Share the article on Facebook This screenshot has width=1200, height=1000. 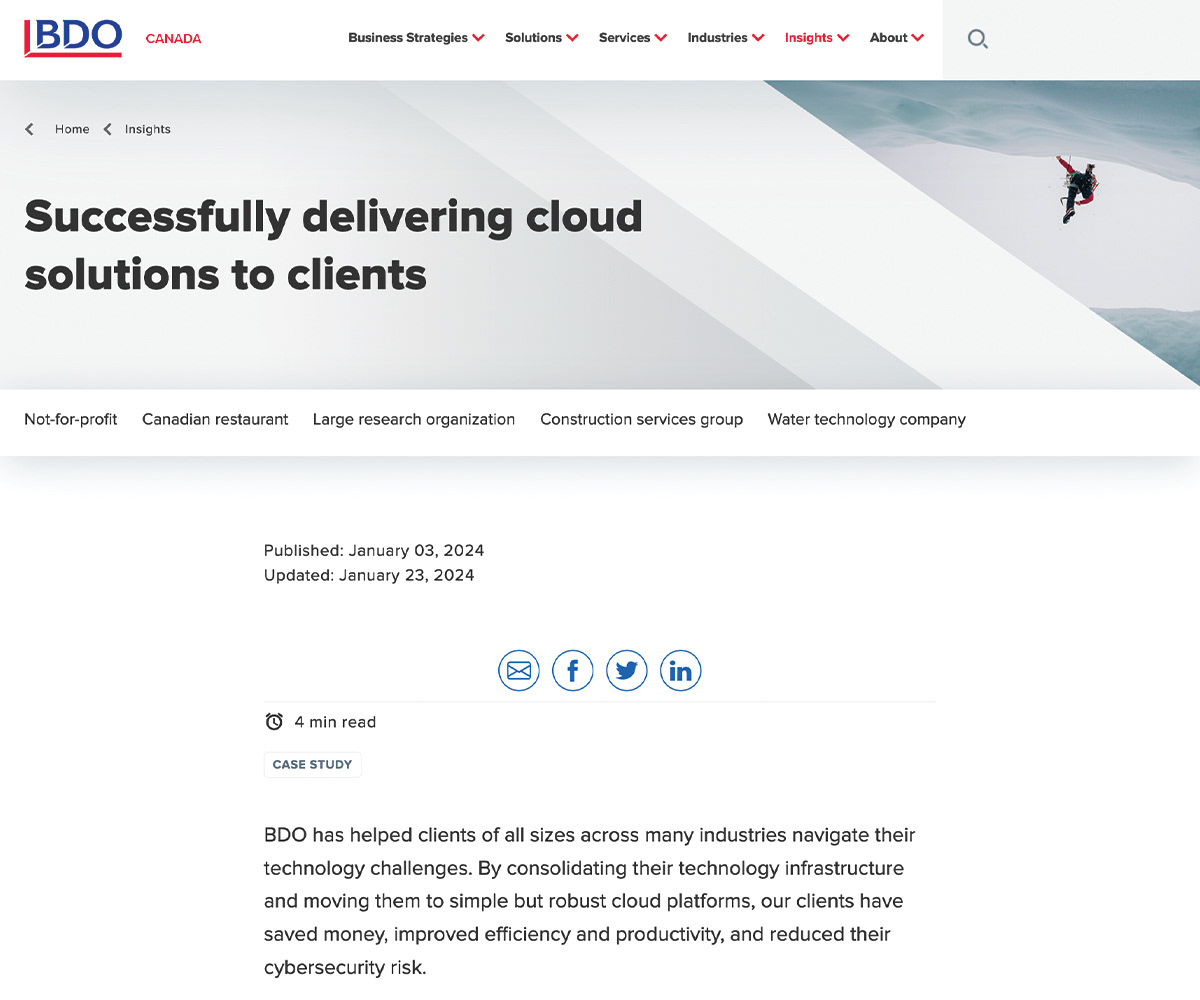pyautogui.click(x=572, y=670)
